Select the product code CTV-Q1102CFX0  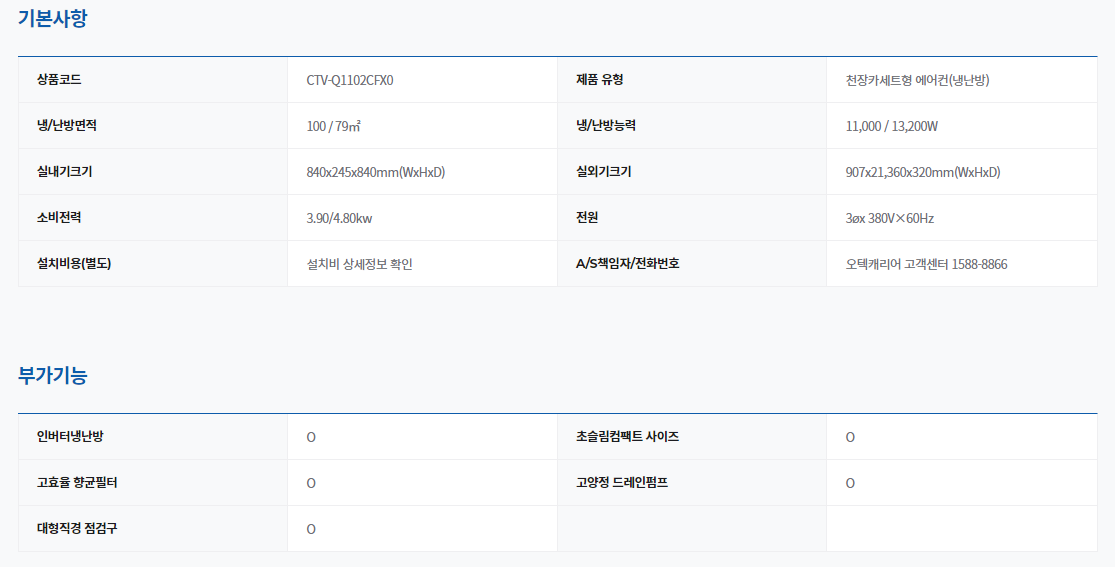349,80
